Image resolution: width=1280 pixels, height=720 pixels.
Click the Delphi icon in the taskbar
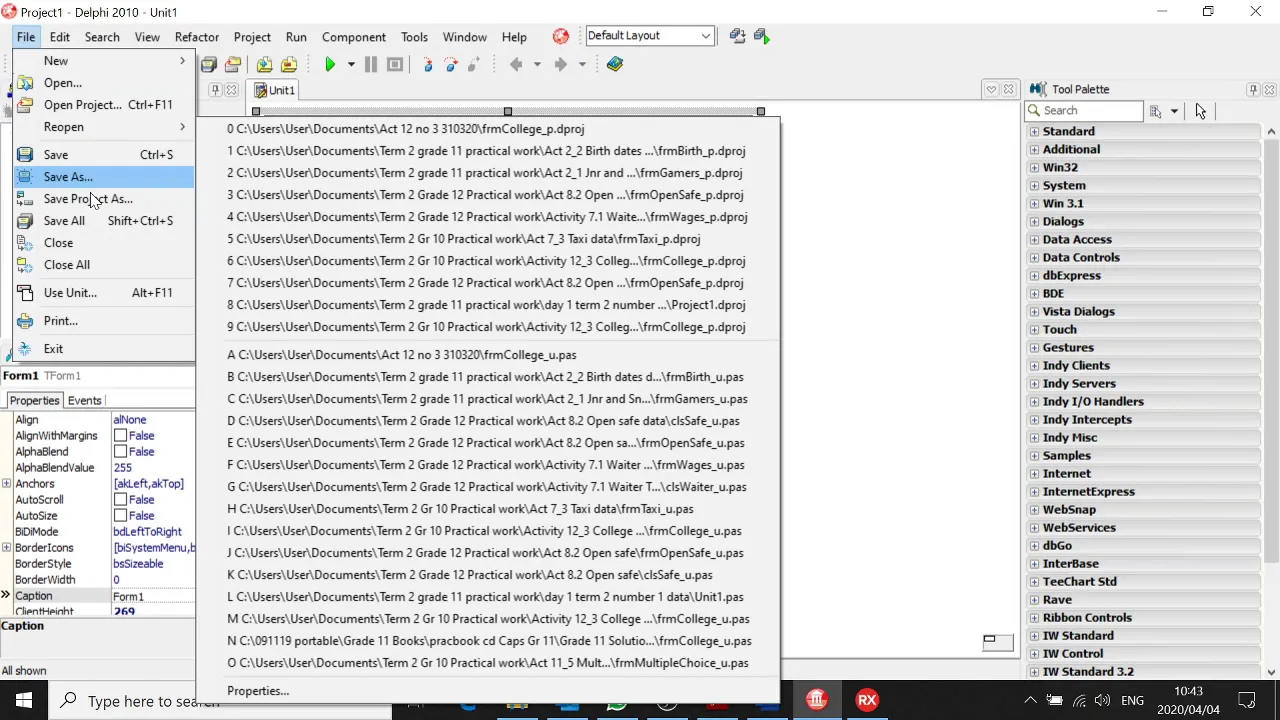[x=817, y=700]
